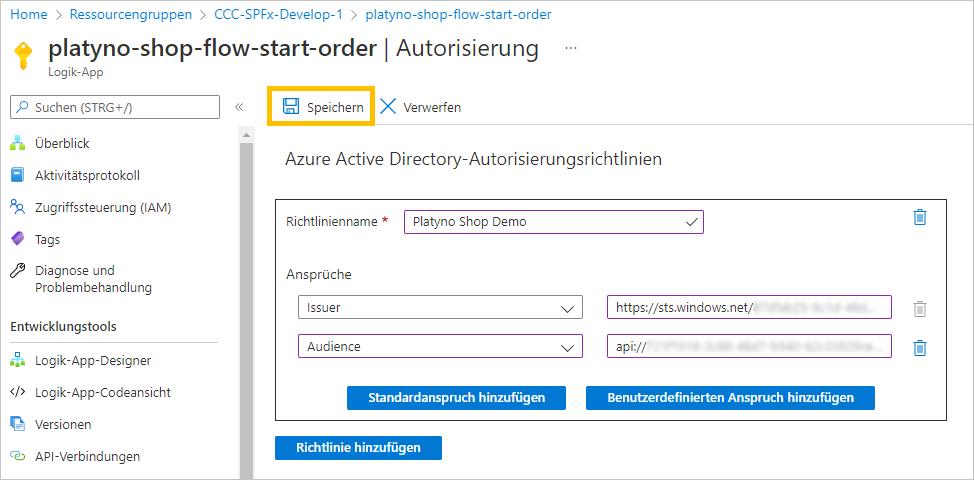The height and width of the screenshot is (480, 974).
Task: Open the platyno-shop-flow-start-order breadcrumb
Action: pos(458,14)
